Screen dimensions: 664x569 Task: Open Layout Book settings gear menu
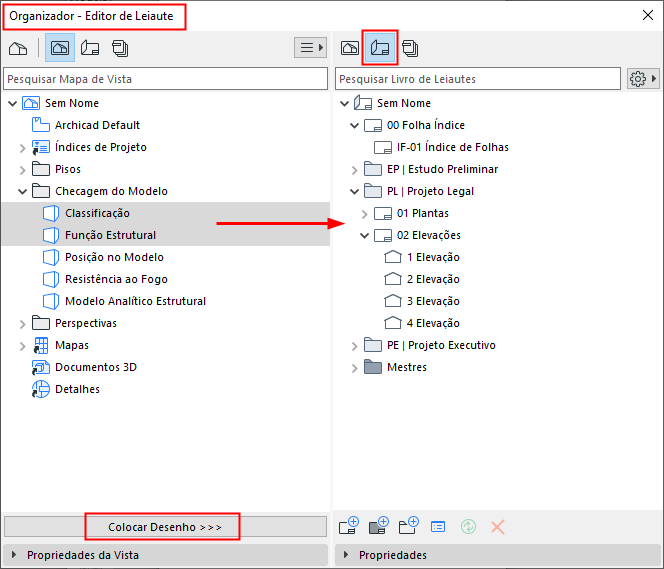pos(643,79)
